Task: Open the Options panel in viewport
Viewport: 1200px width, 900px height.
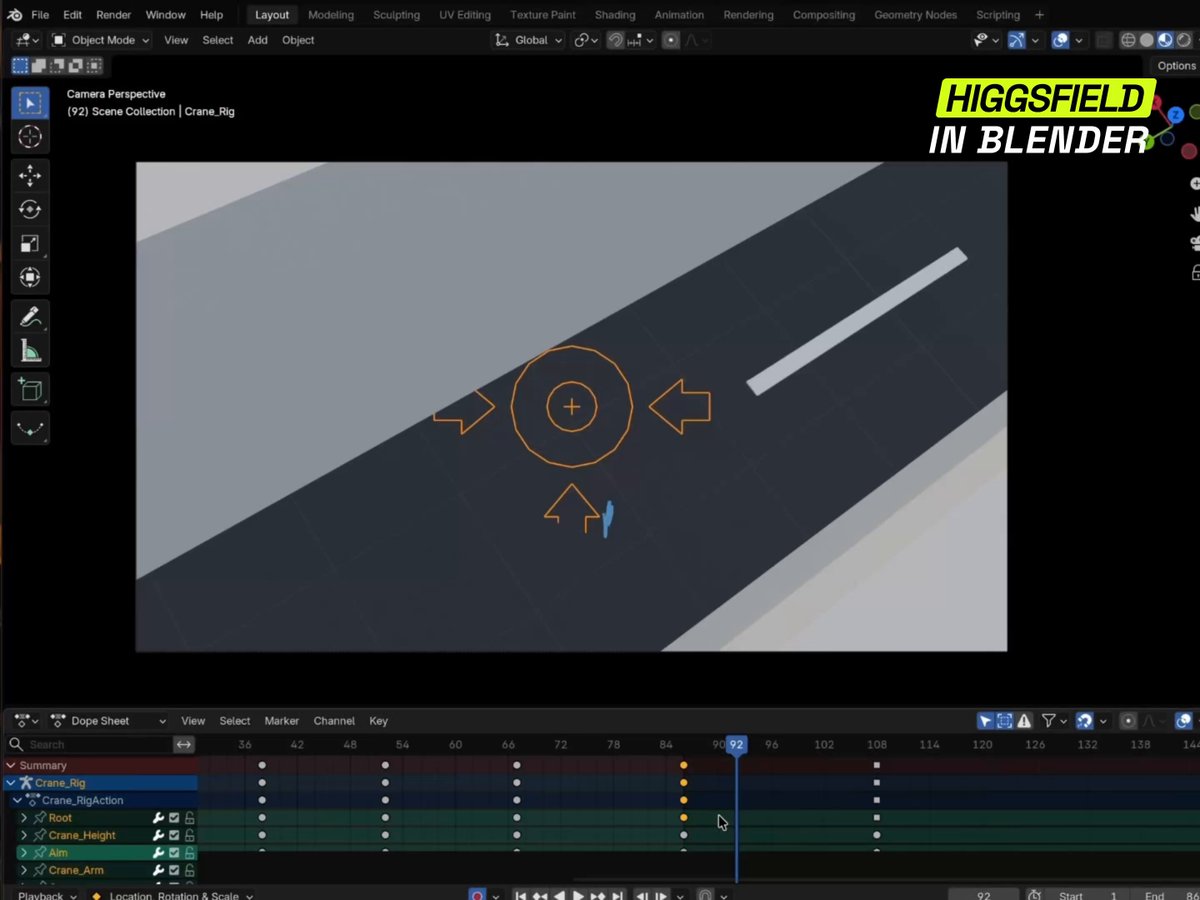Action: [1176, 66]
